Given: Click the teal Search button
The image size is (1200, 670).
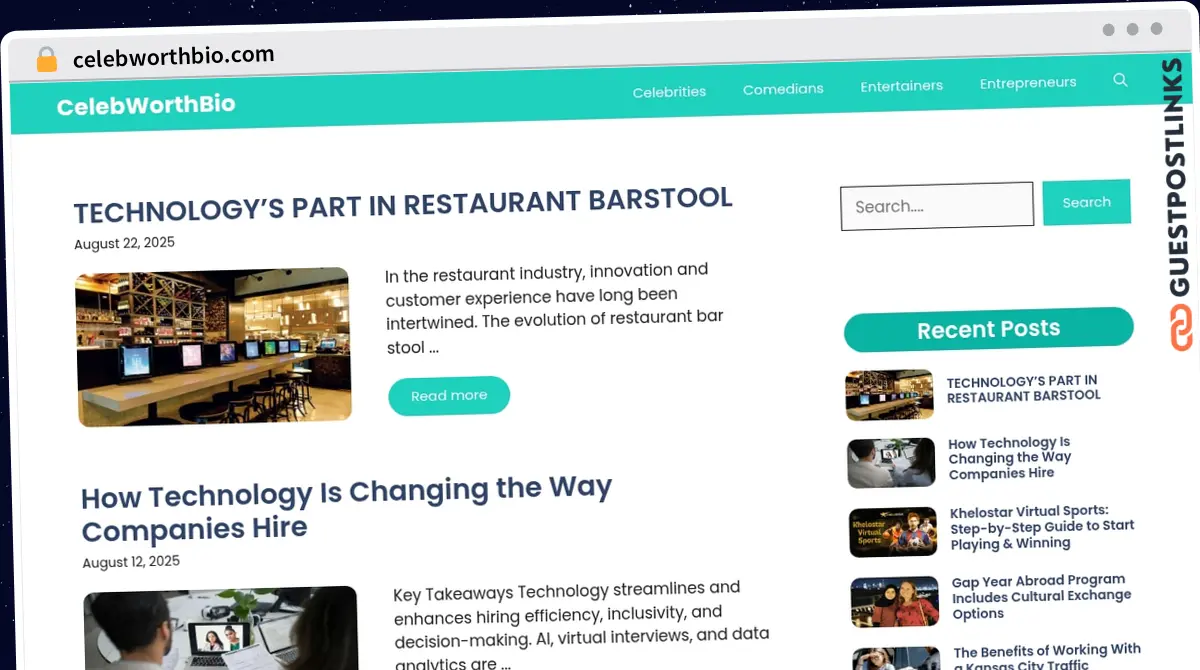Looking at the screenshot, I should pos(1087,202).
